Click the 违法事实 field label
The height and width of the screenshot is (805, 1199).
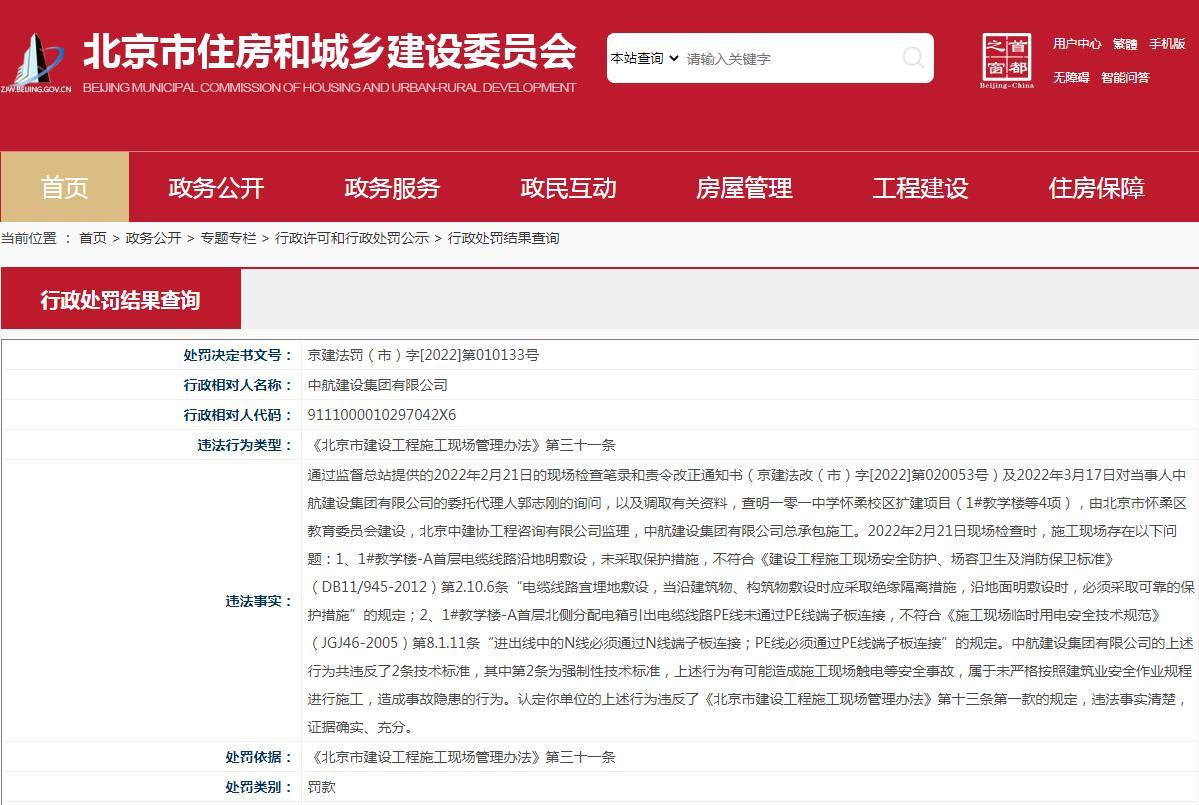click(x=259, y=601)
